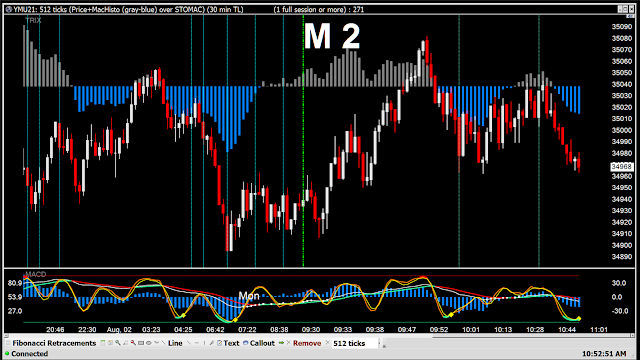Click the 06:42 time axis label
Viewport: 640px width, 360px height.
215,329
